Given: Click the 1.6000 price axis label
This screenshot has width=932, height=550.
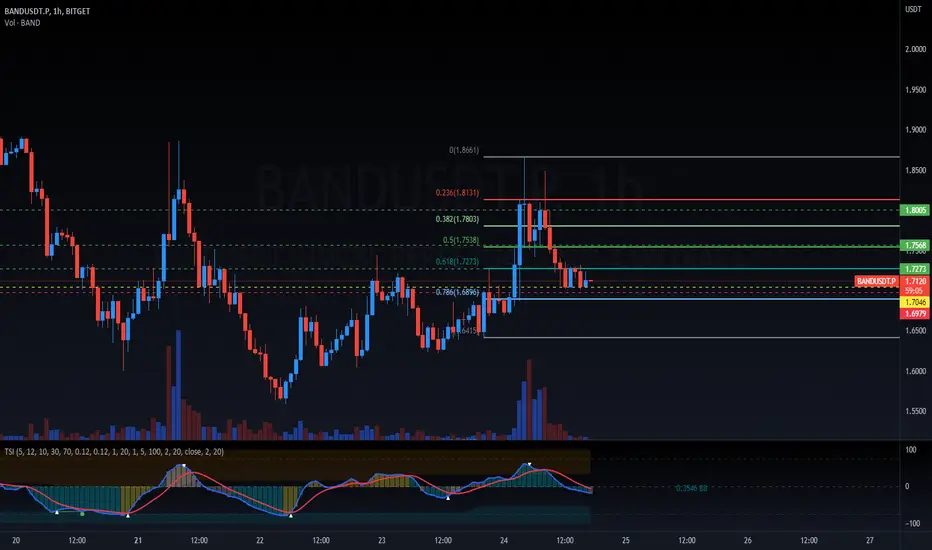Looking at the screenshot, I should coord(915,371).
